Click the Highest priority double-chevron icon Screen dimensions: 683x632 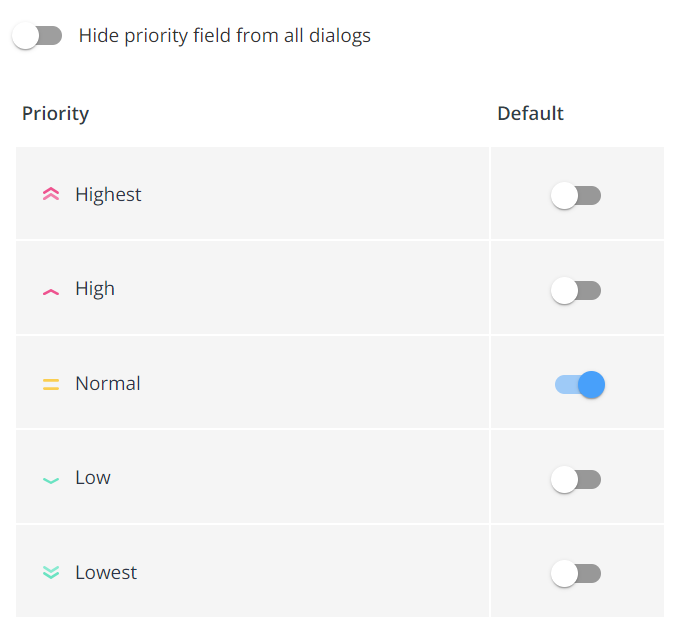[51, 194]
